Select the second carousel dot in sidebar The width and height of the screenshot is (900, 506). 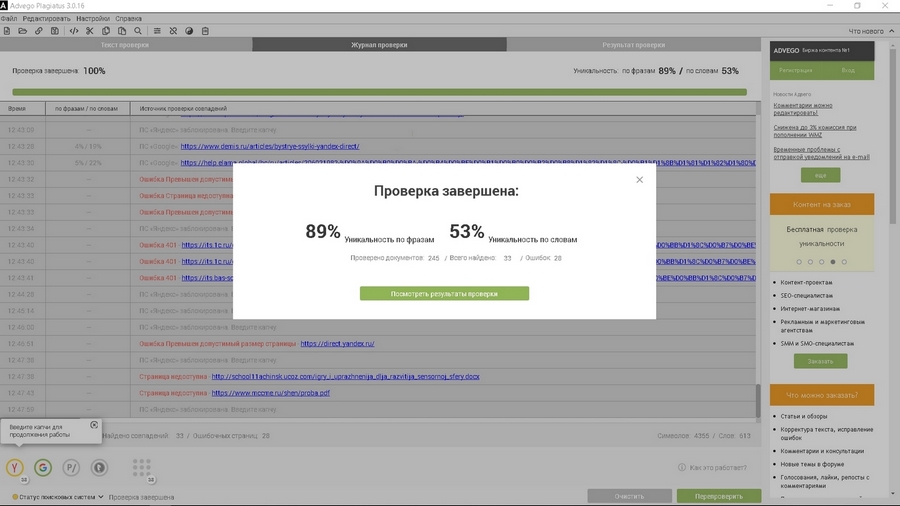tap(810, 262)
